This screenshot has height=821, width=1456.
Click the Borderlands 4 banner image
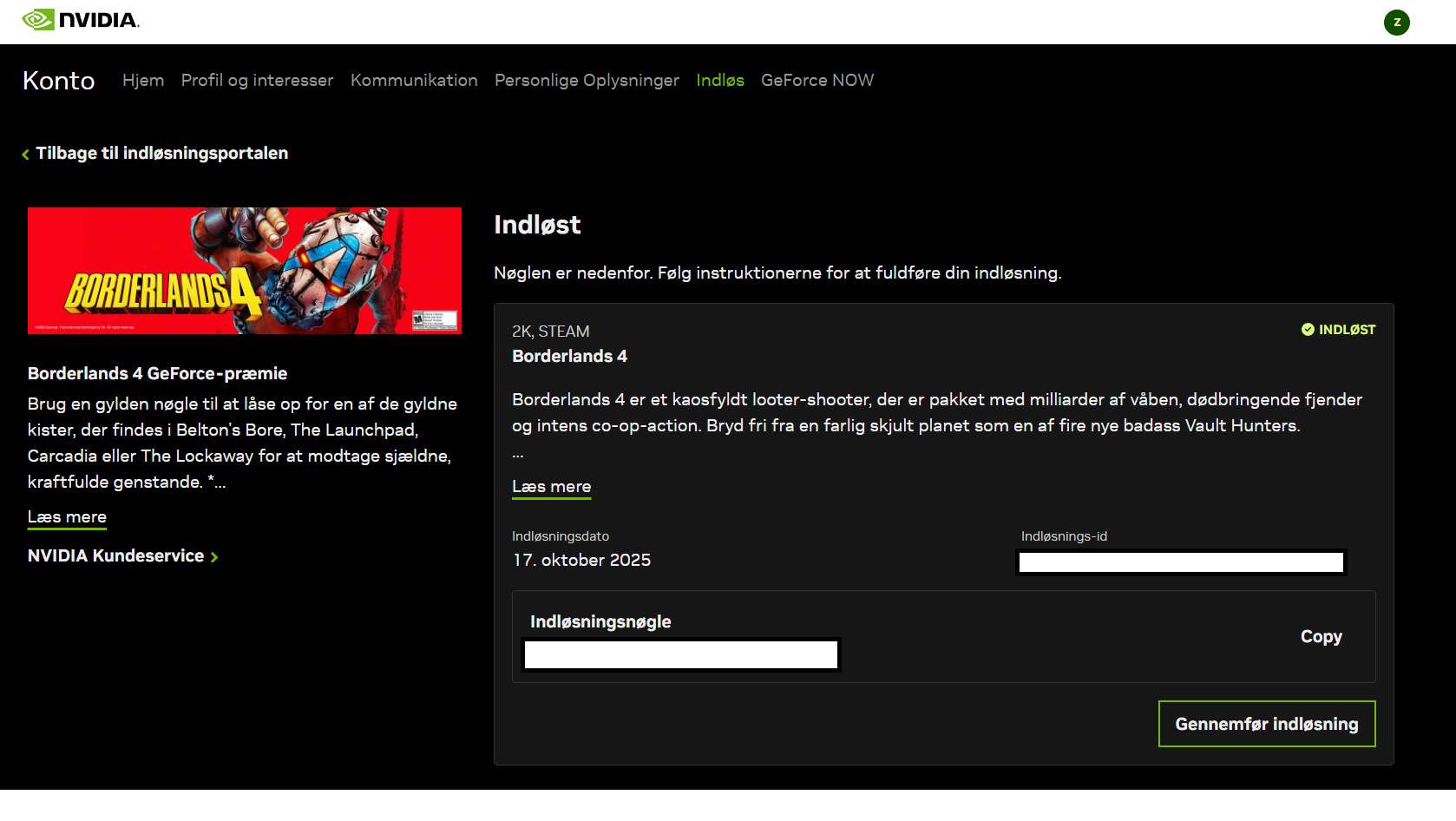pos(244,271)
